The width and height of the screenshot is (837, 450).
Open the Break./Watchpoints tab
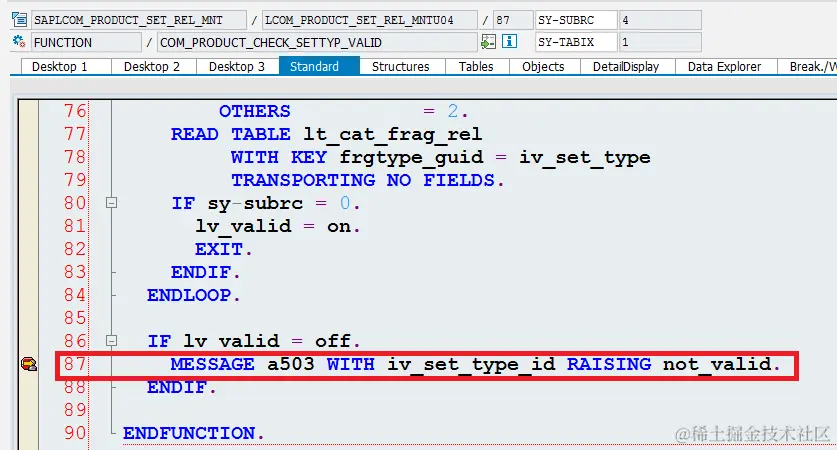[x=807, y=67]
